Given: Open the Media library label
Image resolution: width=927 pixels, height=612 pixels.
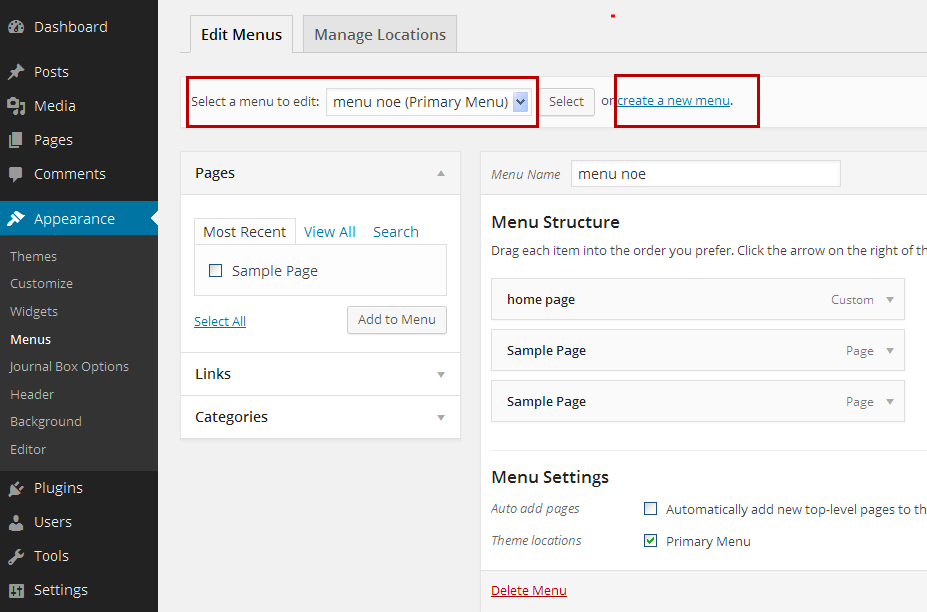Looking at the screenshot, I should [x=55, y=106].
